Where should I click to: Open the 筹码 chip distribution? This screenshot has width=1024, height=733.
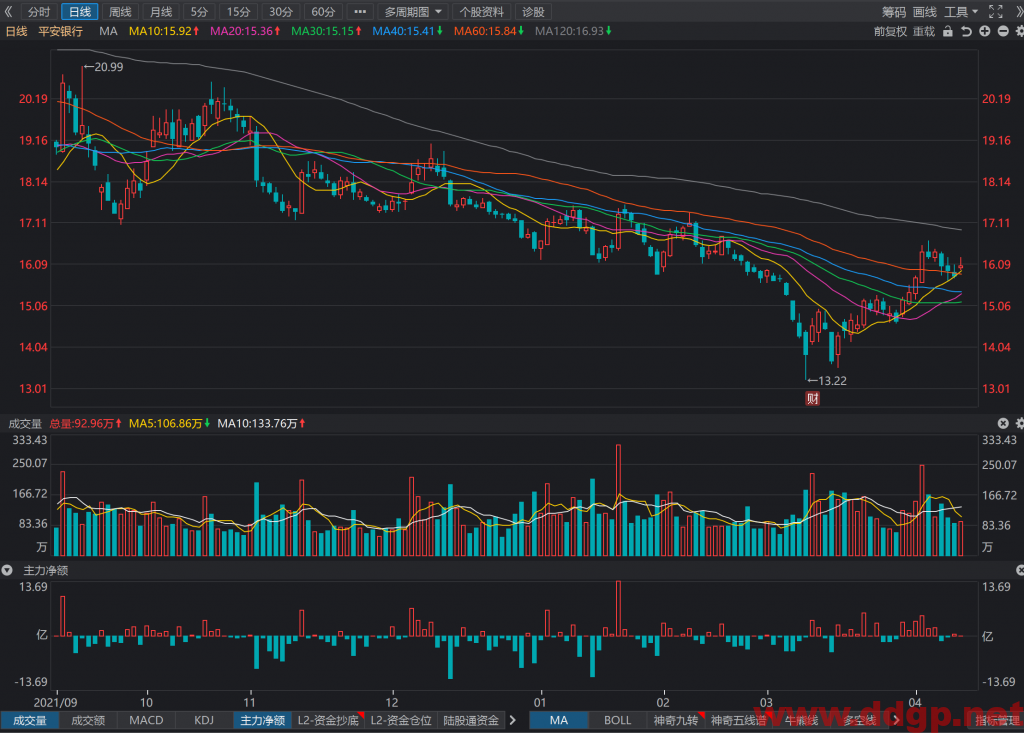click(893, 12)
